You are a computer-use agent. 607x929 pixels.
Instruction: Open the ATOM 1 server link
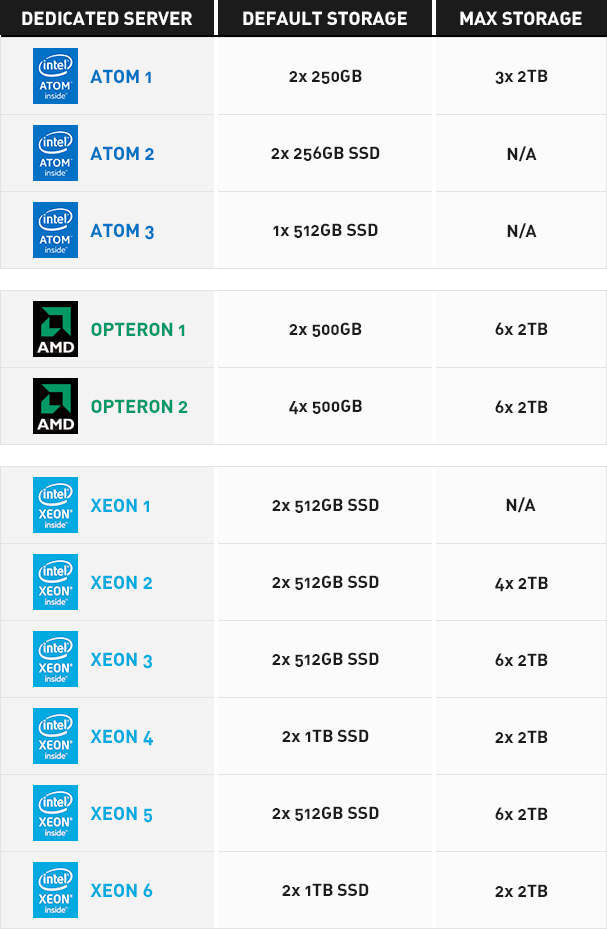point(121,77)
